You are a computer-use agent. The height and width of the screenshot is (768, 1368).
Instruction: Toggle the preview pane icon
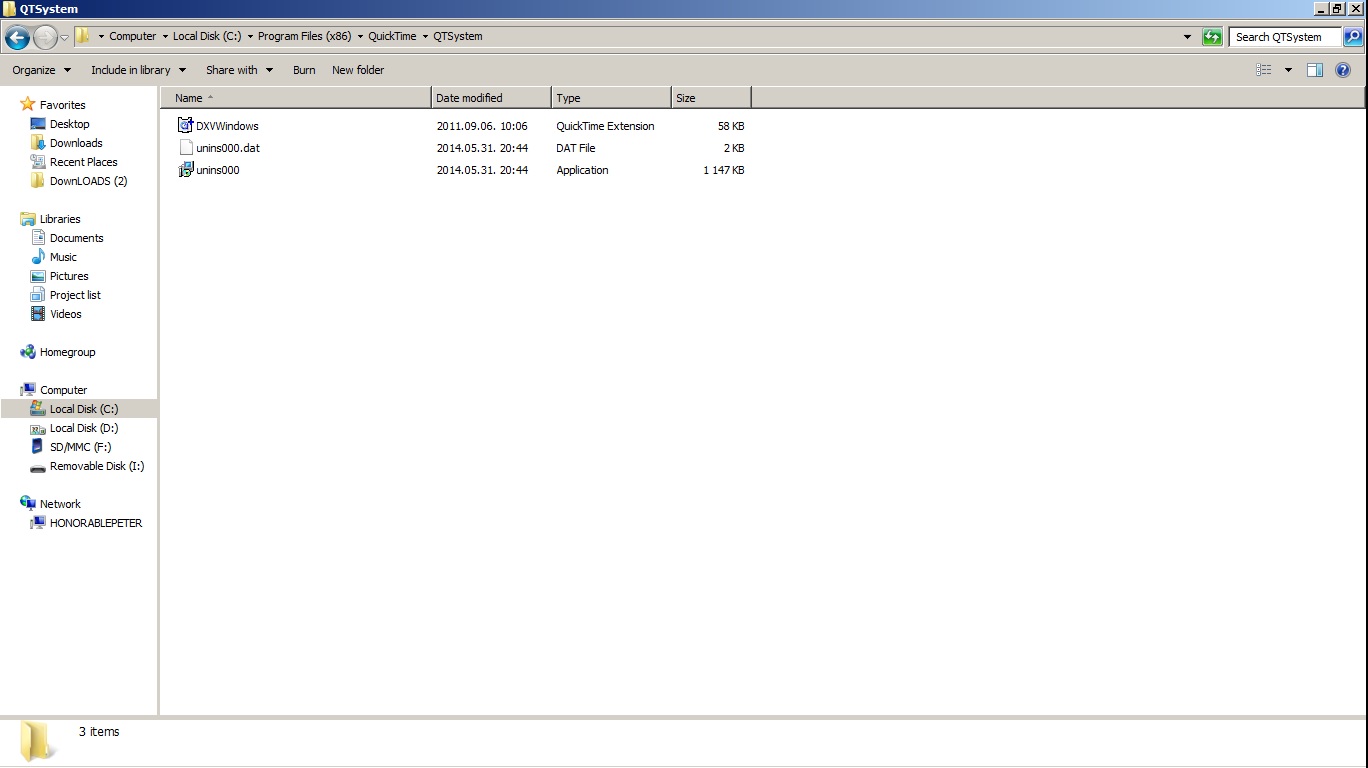pos(1315,70)
